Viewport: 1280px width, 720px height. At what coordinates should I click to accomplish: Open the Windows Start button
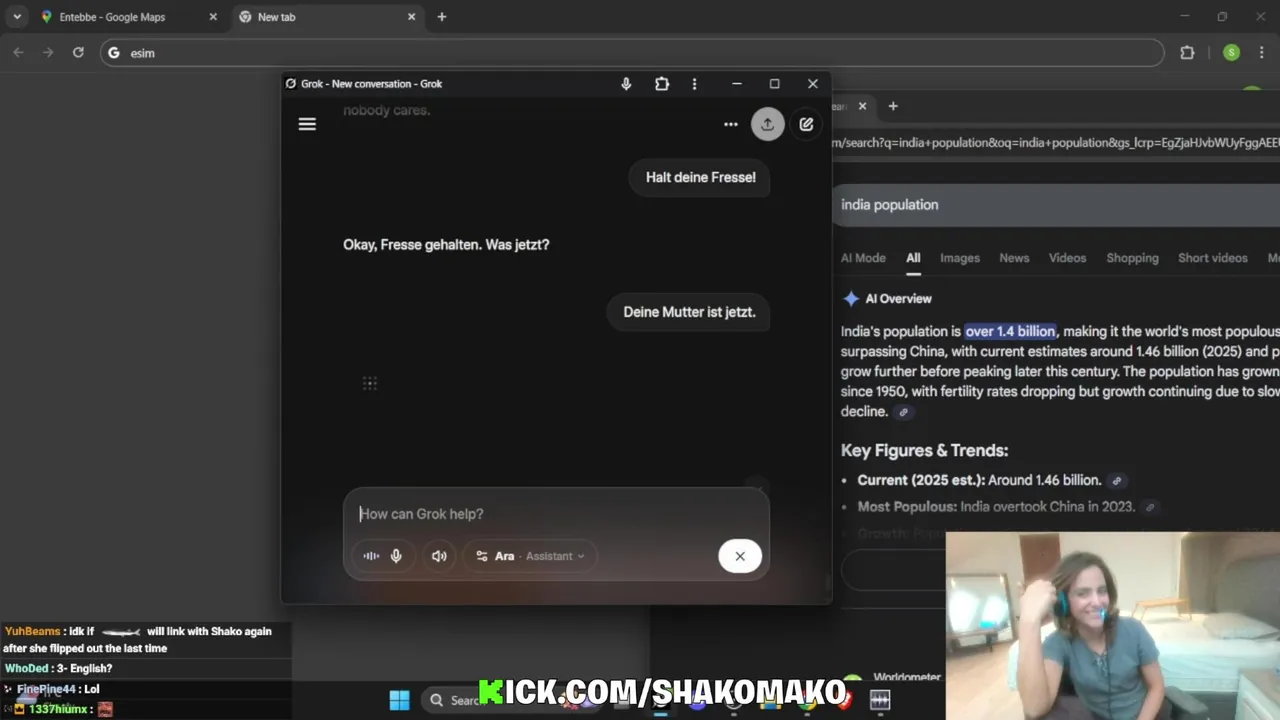[x=399, y=700]
